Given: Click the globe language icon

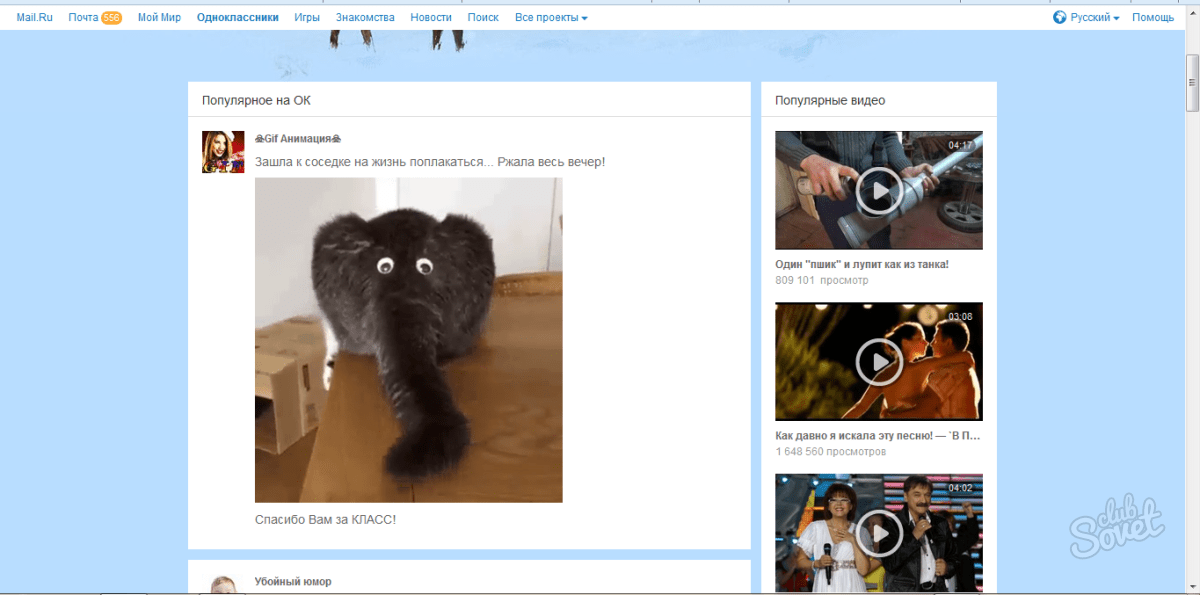Looking at the screenshot, I should [1060, 18].
